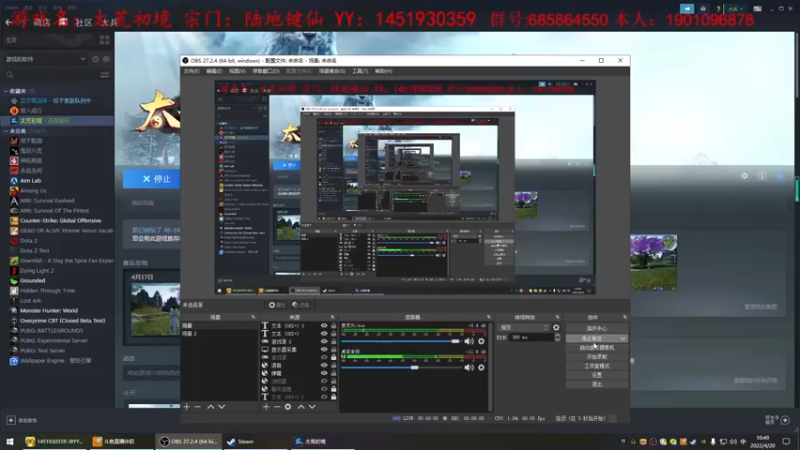
Task: Add a new scene with plus icon
Action: coord(187,407)
